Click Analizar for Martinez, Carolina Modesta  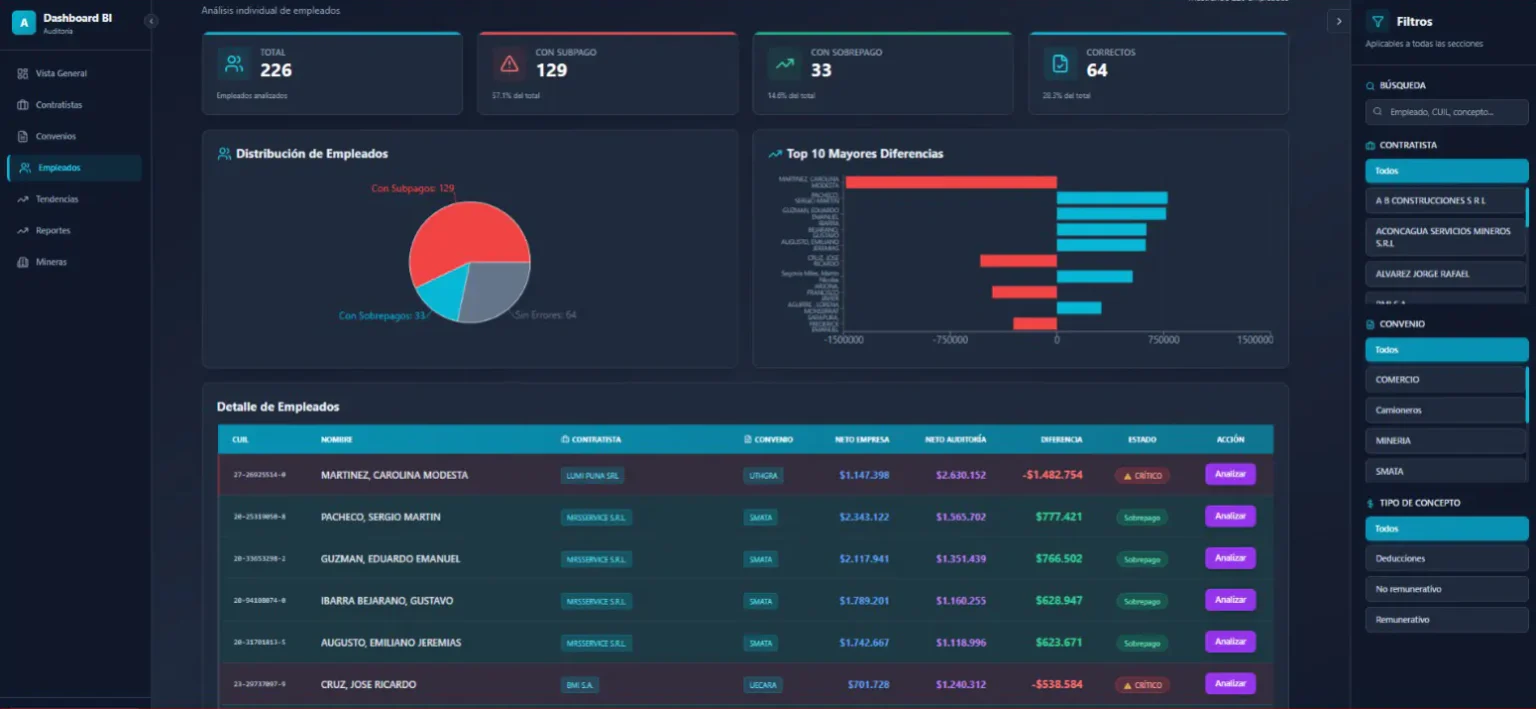[x=1230, y=475]
